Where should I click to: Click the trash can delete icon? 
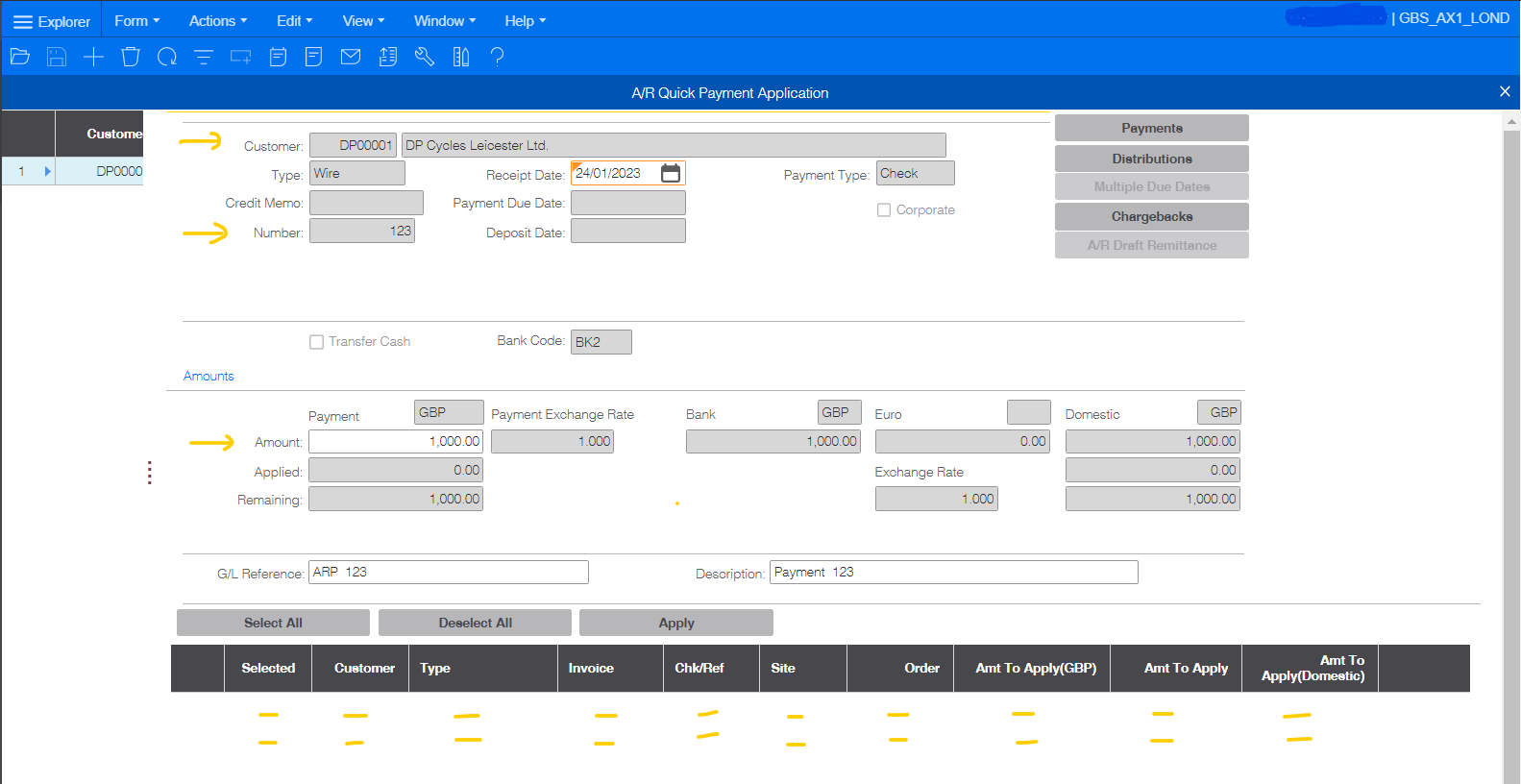tap(131, 58)
